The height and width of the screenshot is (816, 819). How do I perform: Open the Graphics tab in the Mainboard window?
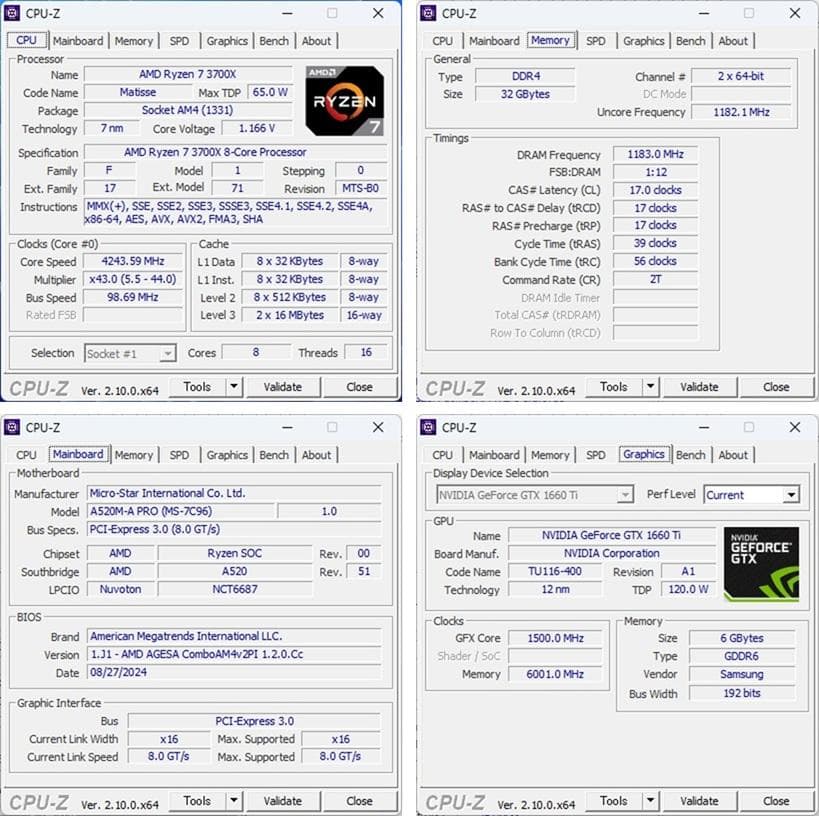pos(227,455)
